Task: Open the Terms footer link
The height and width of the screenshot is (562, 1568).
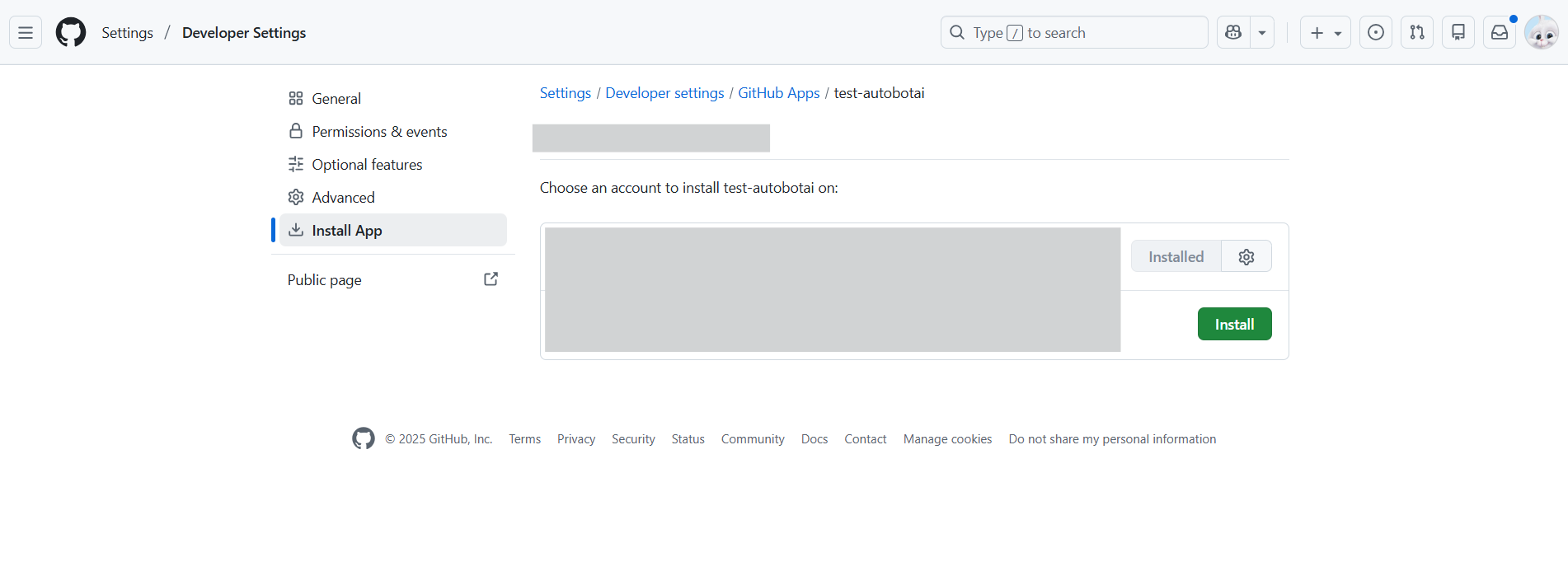Action: tap(525, 439)
